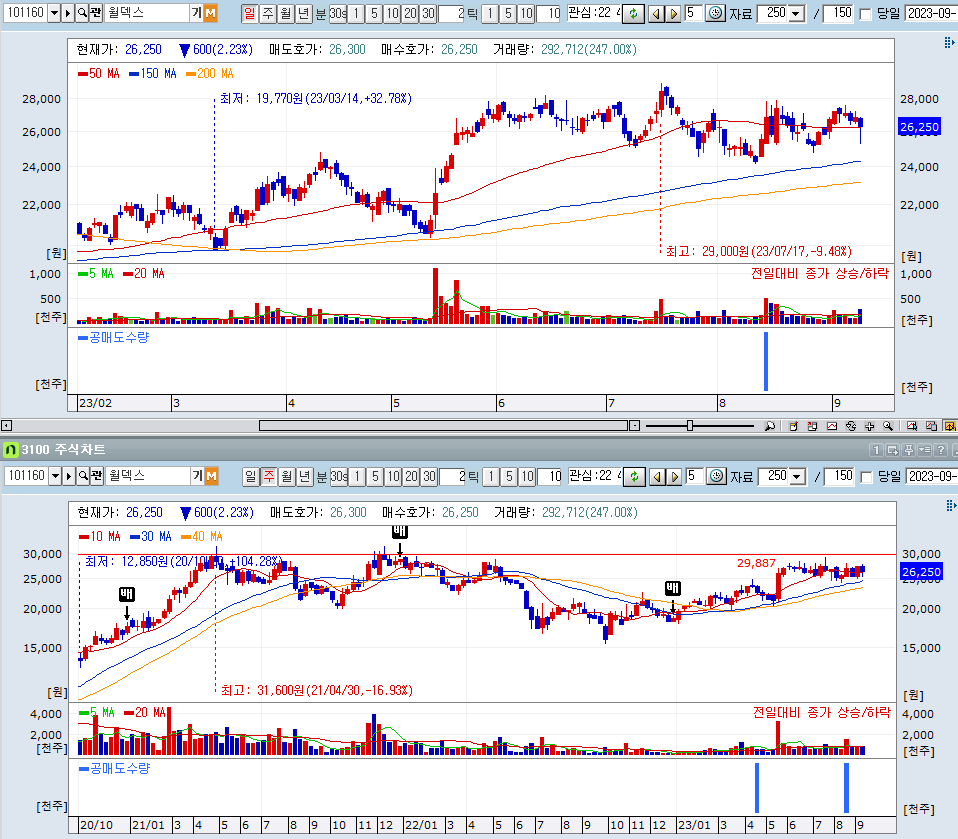Image resolution: width=958 pixels, height=839 pixels.
Task: Select the 30s interval button in daily chart toolbar
Action: click(338, 13)
